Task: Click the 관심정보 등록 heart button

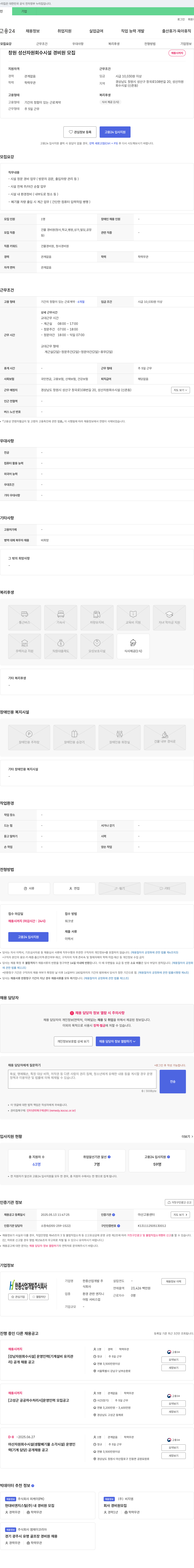Action: coord(80,132)
